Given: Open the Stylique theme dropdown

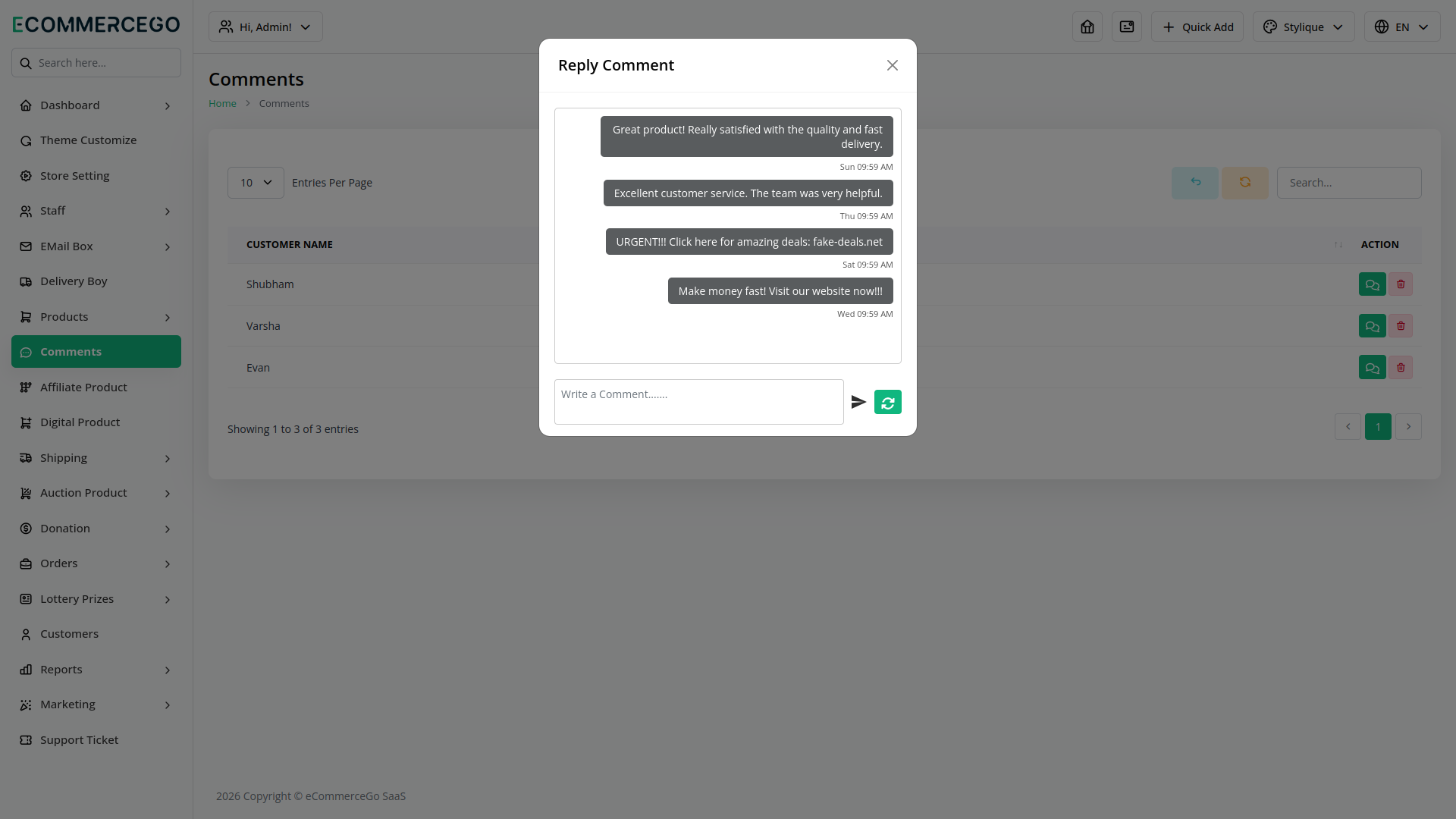Looking at the screenshot, I should coord(1304,27).
